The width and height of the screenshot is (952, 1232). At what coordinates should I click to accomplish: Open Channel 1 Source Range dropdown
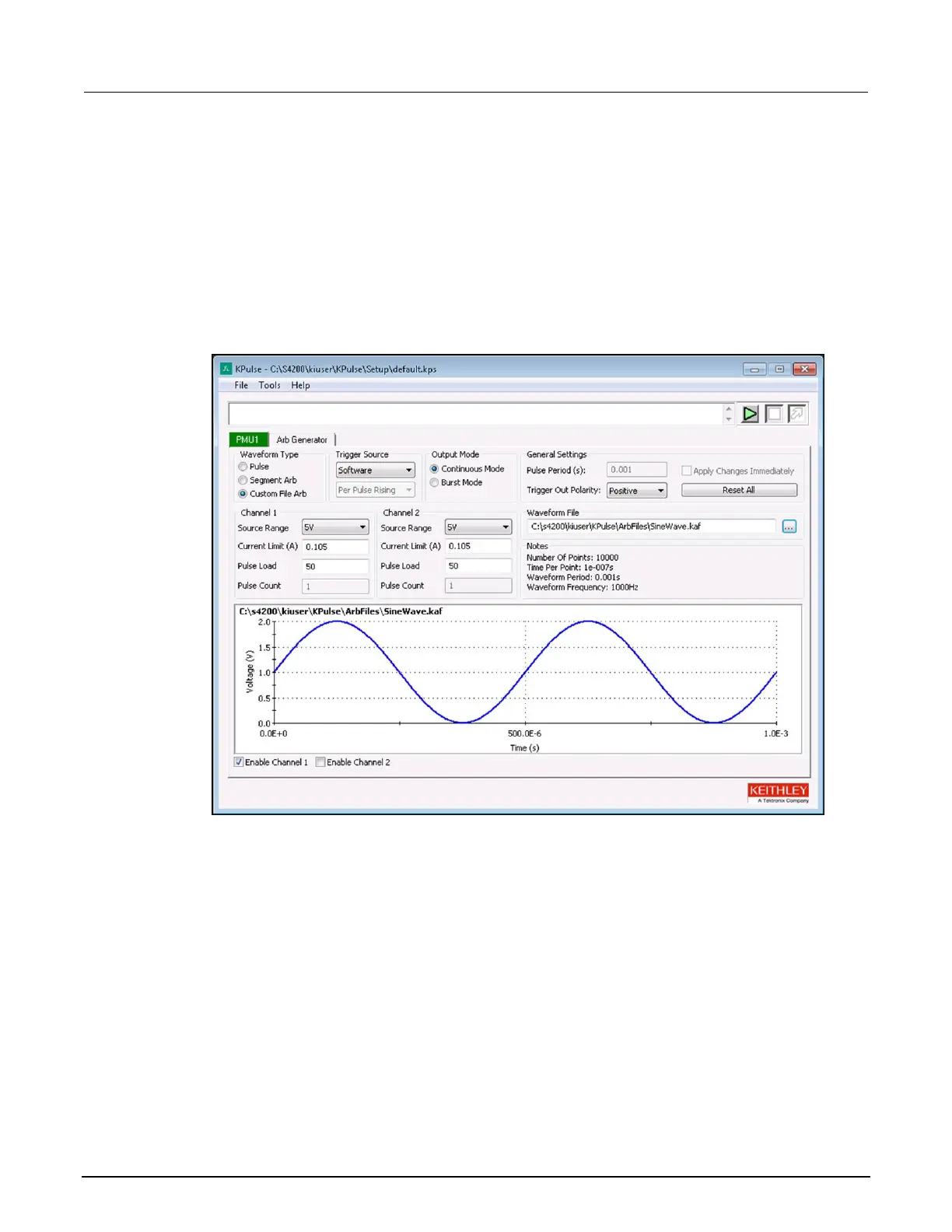tap(335, 527)
